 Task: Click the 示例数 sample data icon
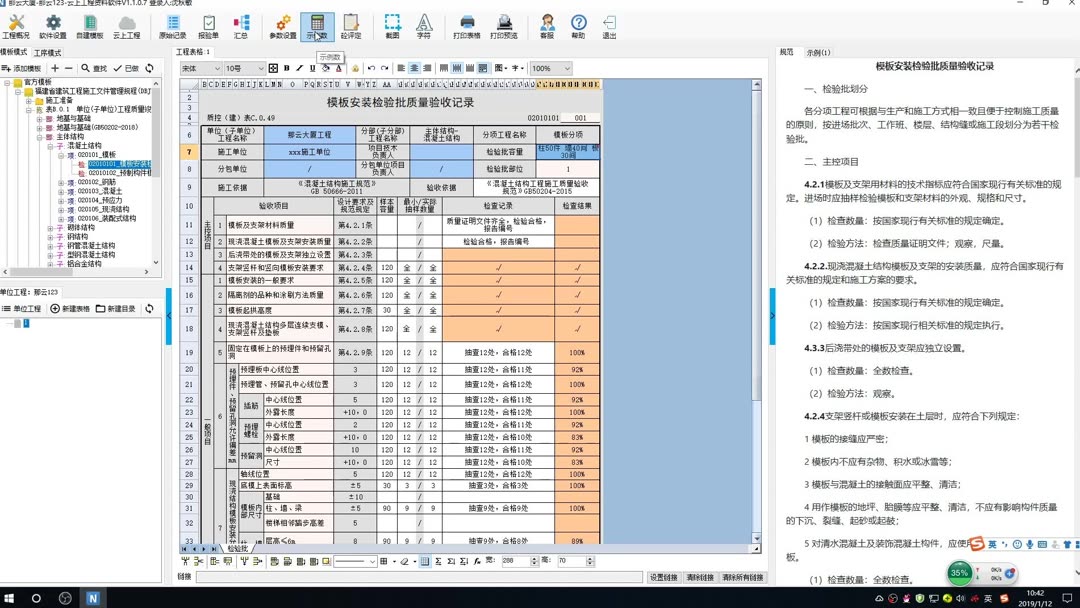pos(317,26)
